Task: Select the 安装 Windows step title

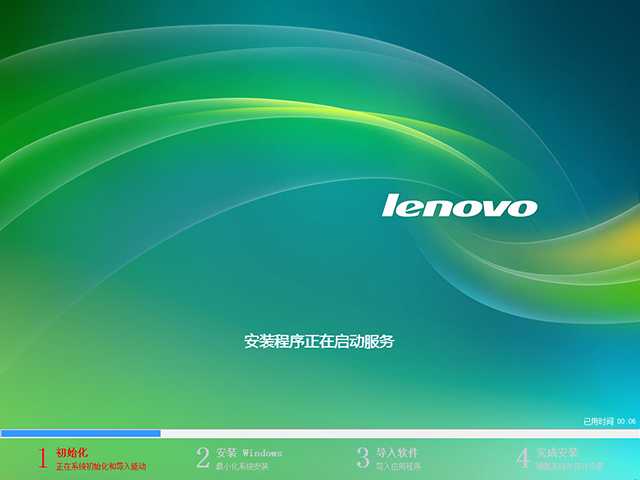Action: [249, 453]
